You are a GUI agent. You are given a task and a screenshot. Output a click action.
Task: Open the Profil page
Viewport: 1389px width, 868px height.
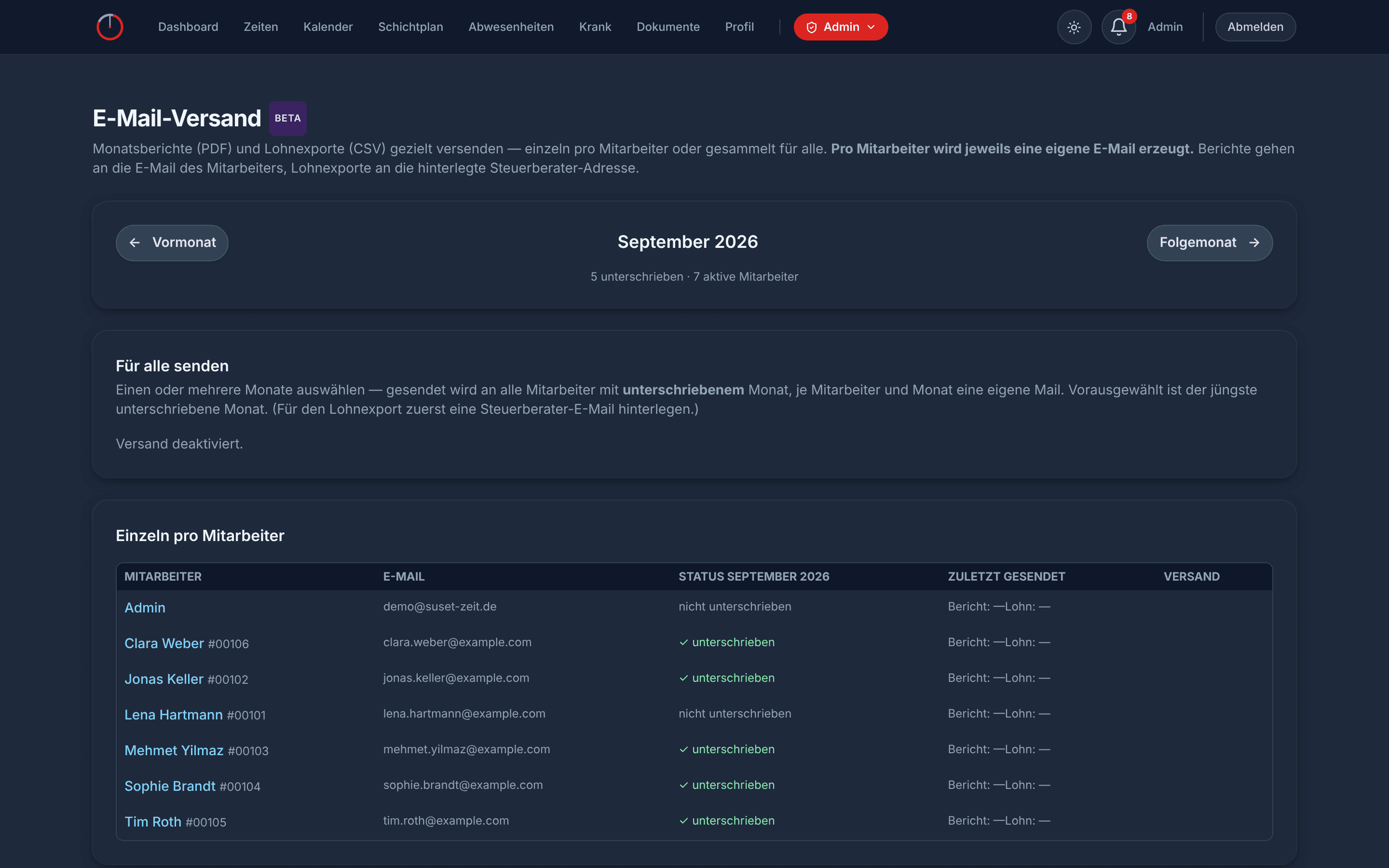[739, 27]
